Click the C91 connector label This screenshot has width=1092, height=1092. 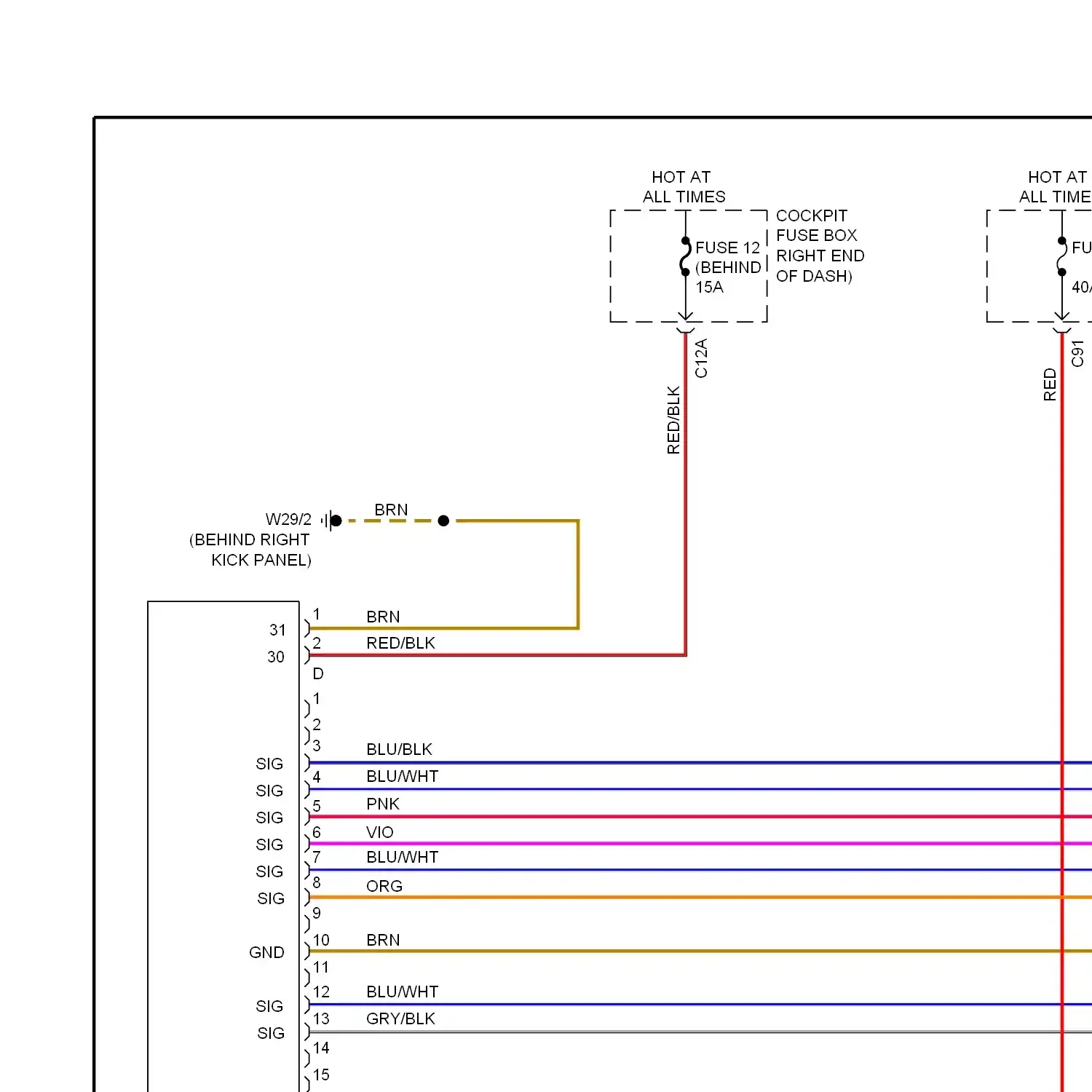[1077, 353]
